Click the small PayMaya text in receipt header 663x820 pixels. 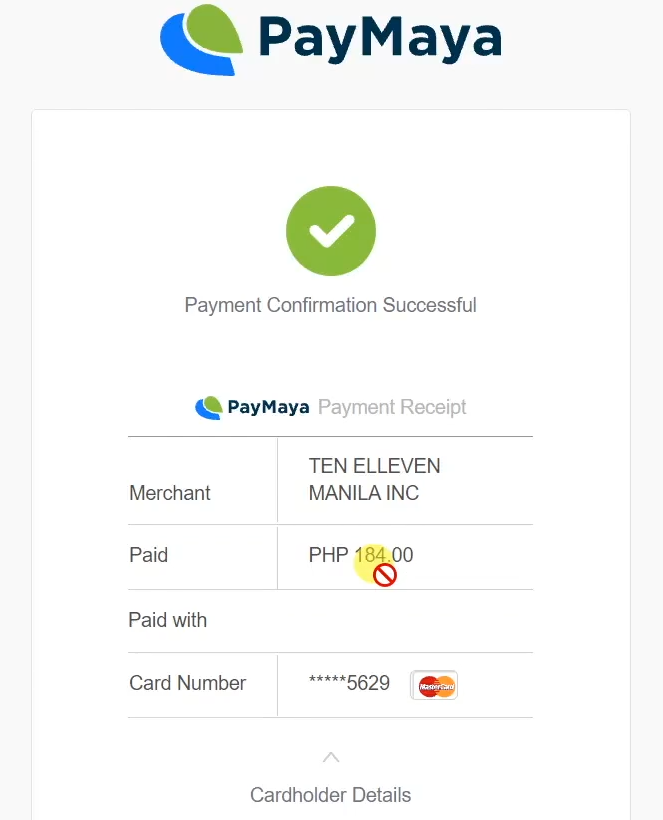point(268,407)
